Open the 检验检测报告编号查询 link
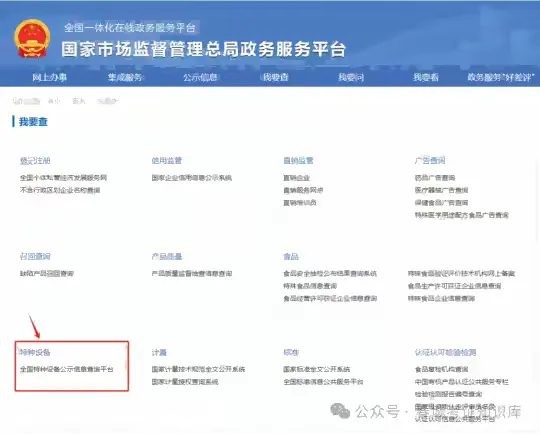The height and width of the screenshot is (434, 540). 448,394
